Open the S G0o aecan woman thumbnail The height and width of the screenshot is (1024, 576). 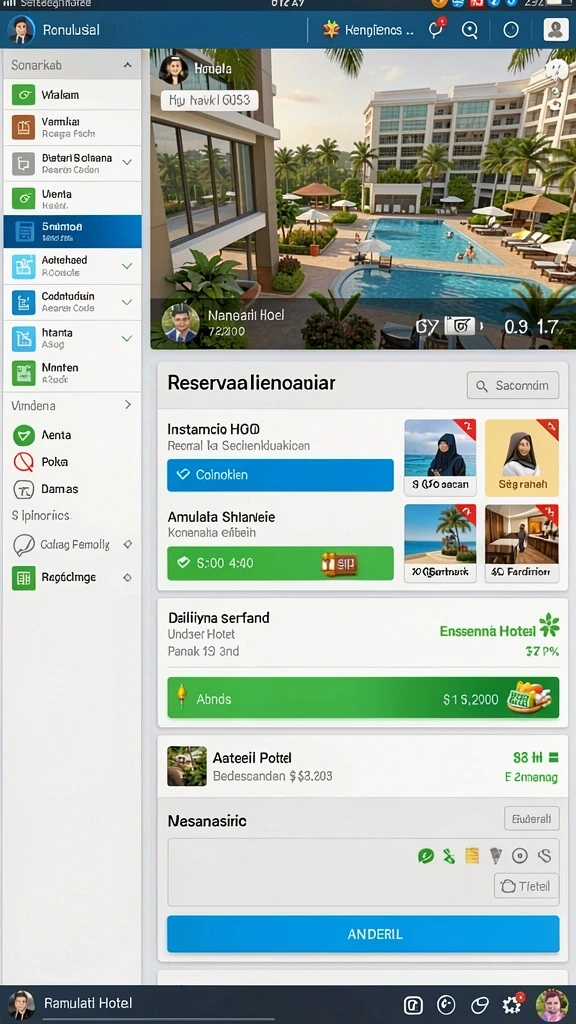440,457
